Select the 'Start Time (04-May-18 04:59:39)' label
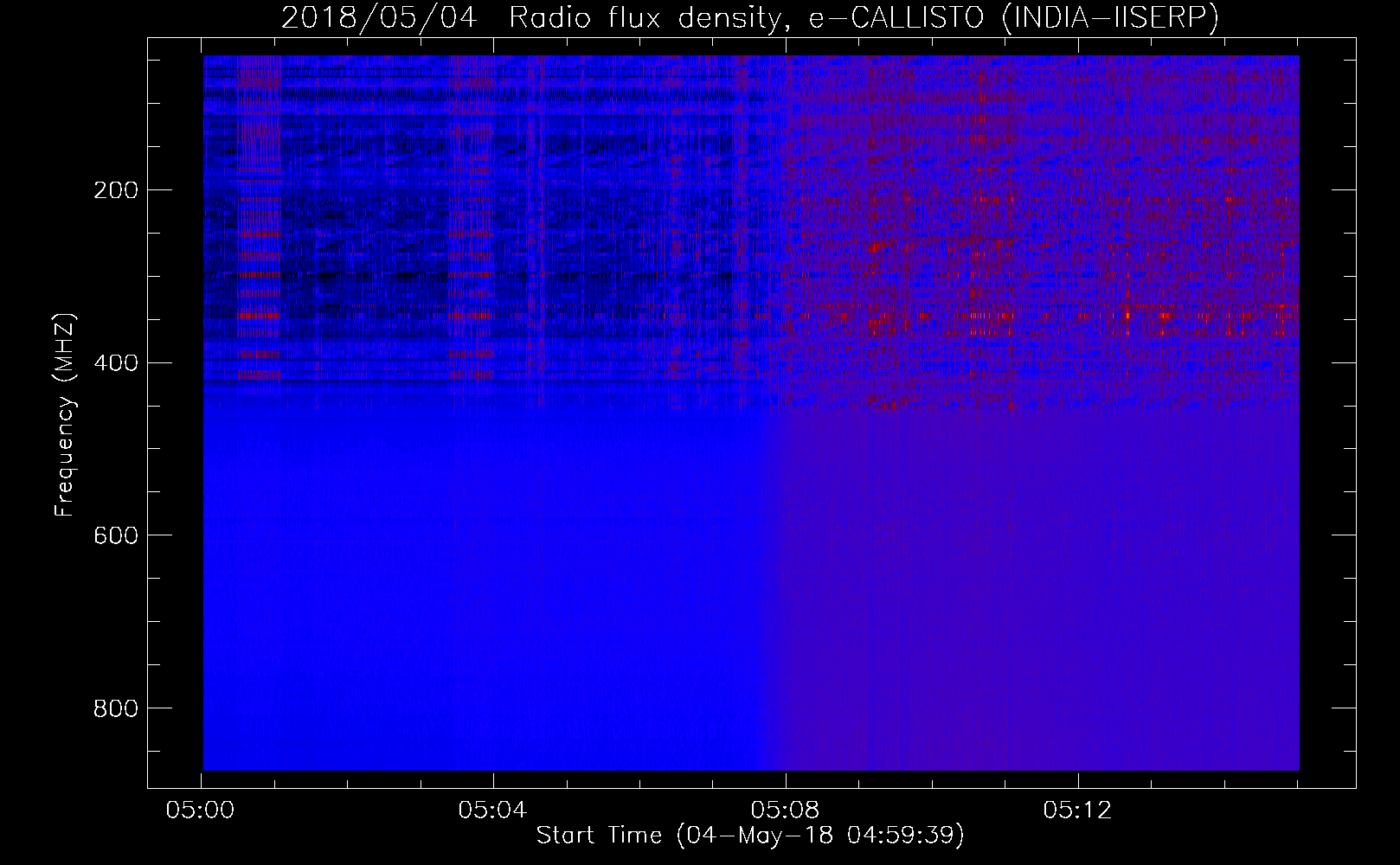This screenshot has height=865, width=1400. 750,836
